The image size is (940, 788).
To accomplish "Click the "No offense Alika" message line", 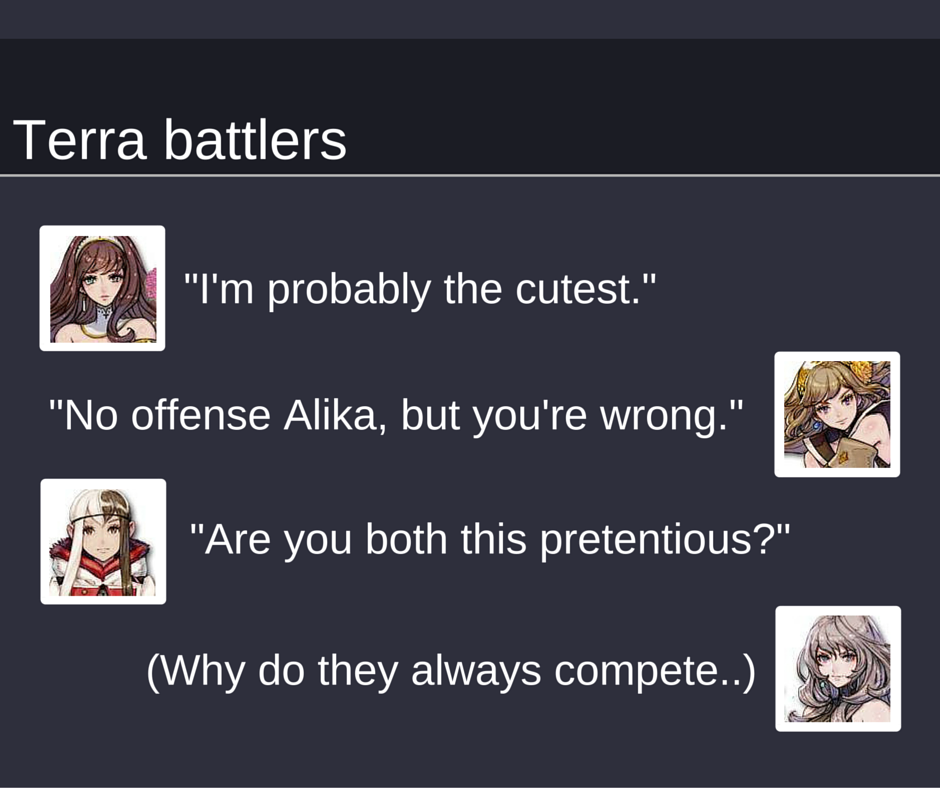I will 396,414.
